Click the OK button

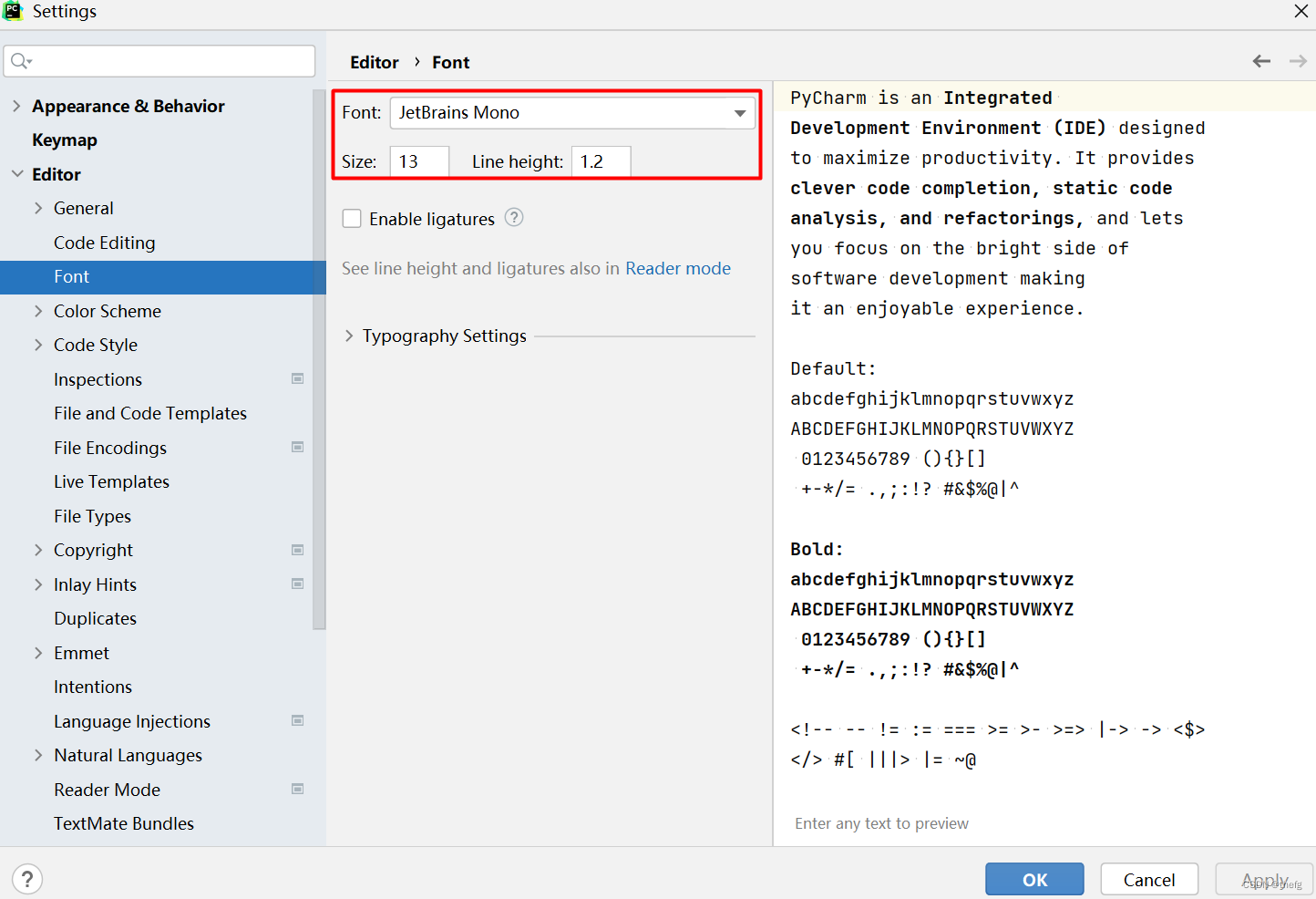coord(1034,879)
